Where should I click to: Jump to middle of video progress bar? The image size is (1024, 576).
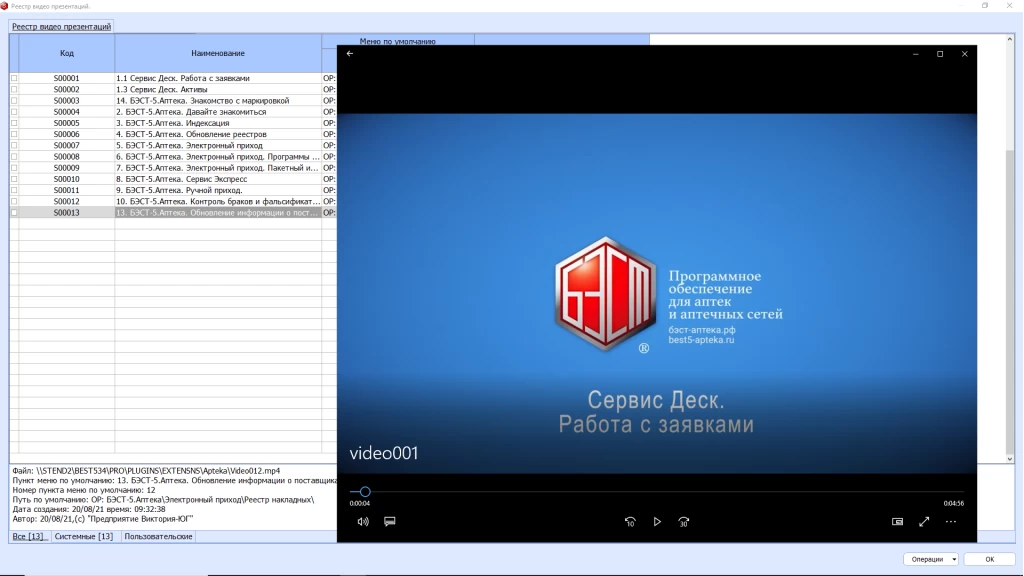[657, 492]
